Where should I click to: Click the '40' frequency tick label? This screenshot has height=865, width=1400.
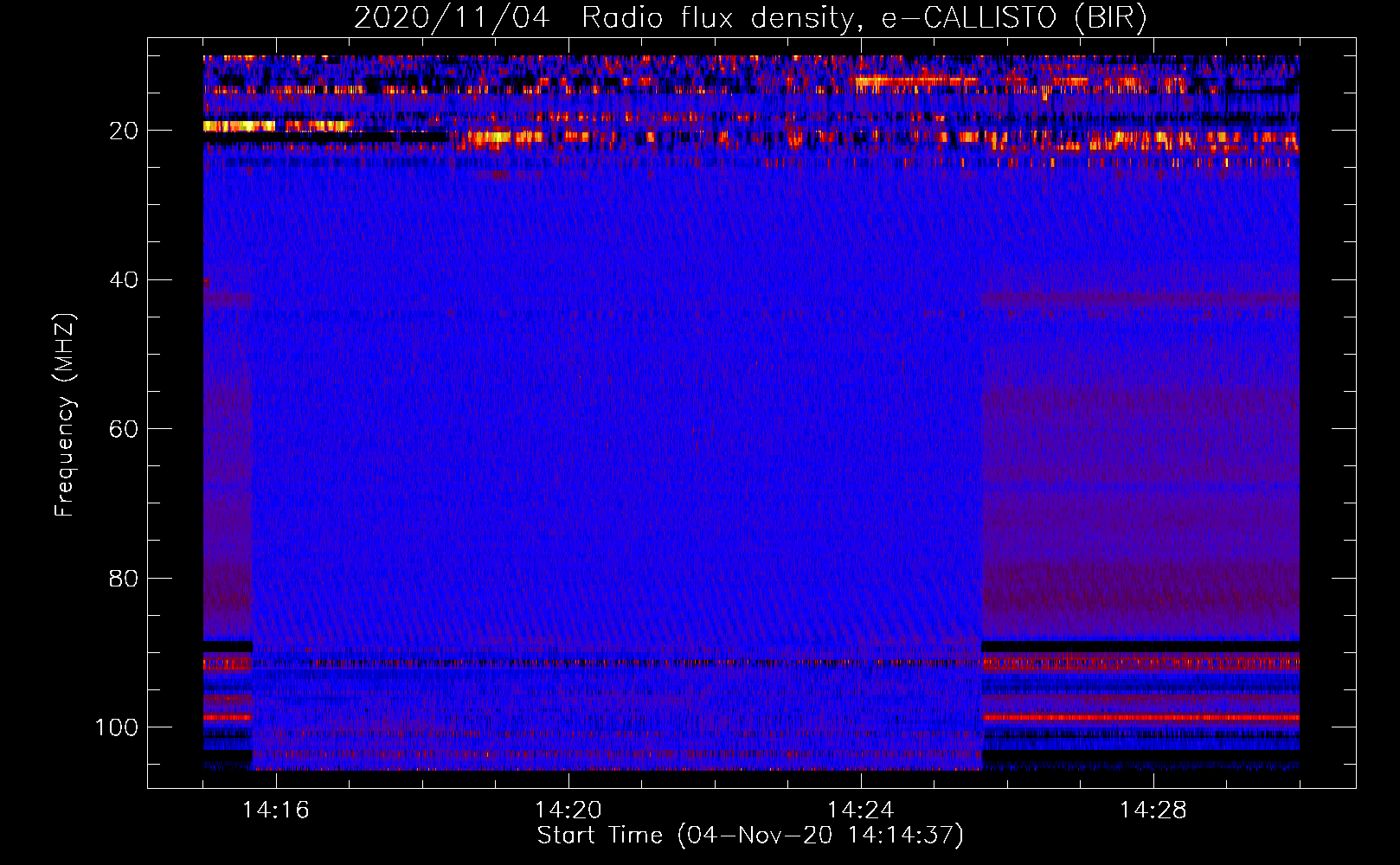pos(124,280)
